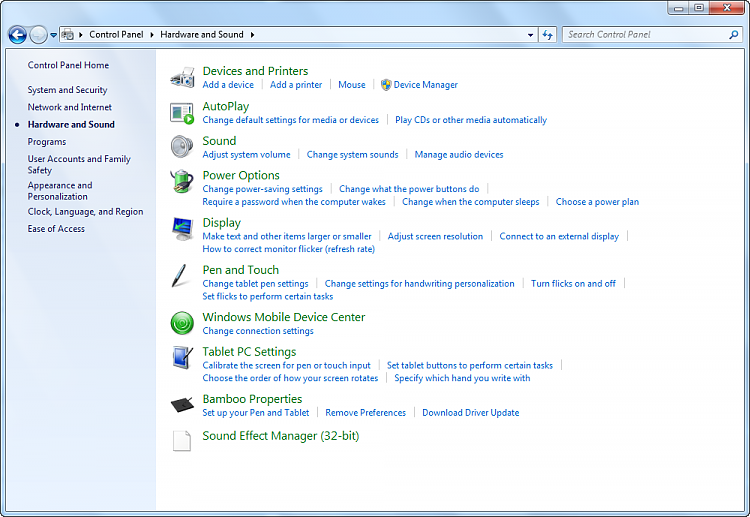This screenshot has width=750, height=517.
Task: Click Hardware and Sound breadcrumb
Action: click(x=202, y=34)
